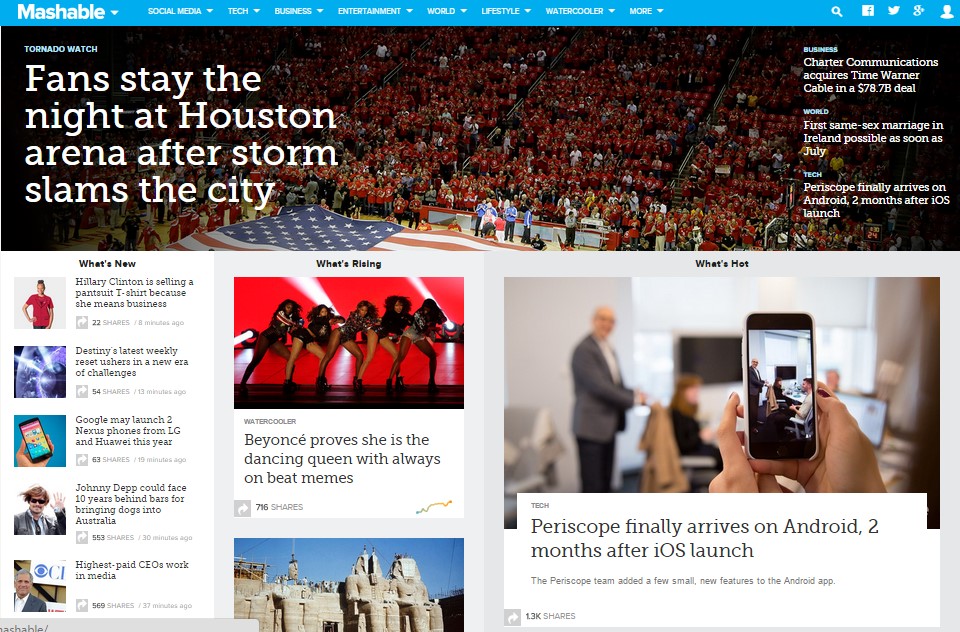Image resolution: width=960 pixels, height=632 pixels.
Task: Open Mashable's Twitter bird icon
Action: (x=894, y=10)
